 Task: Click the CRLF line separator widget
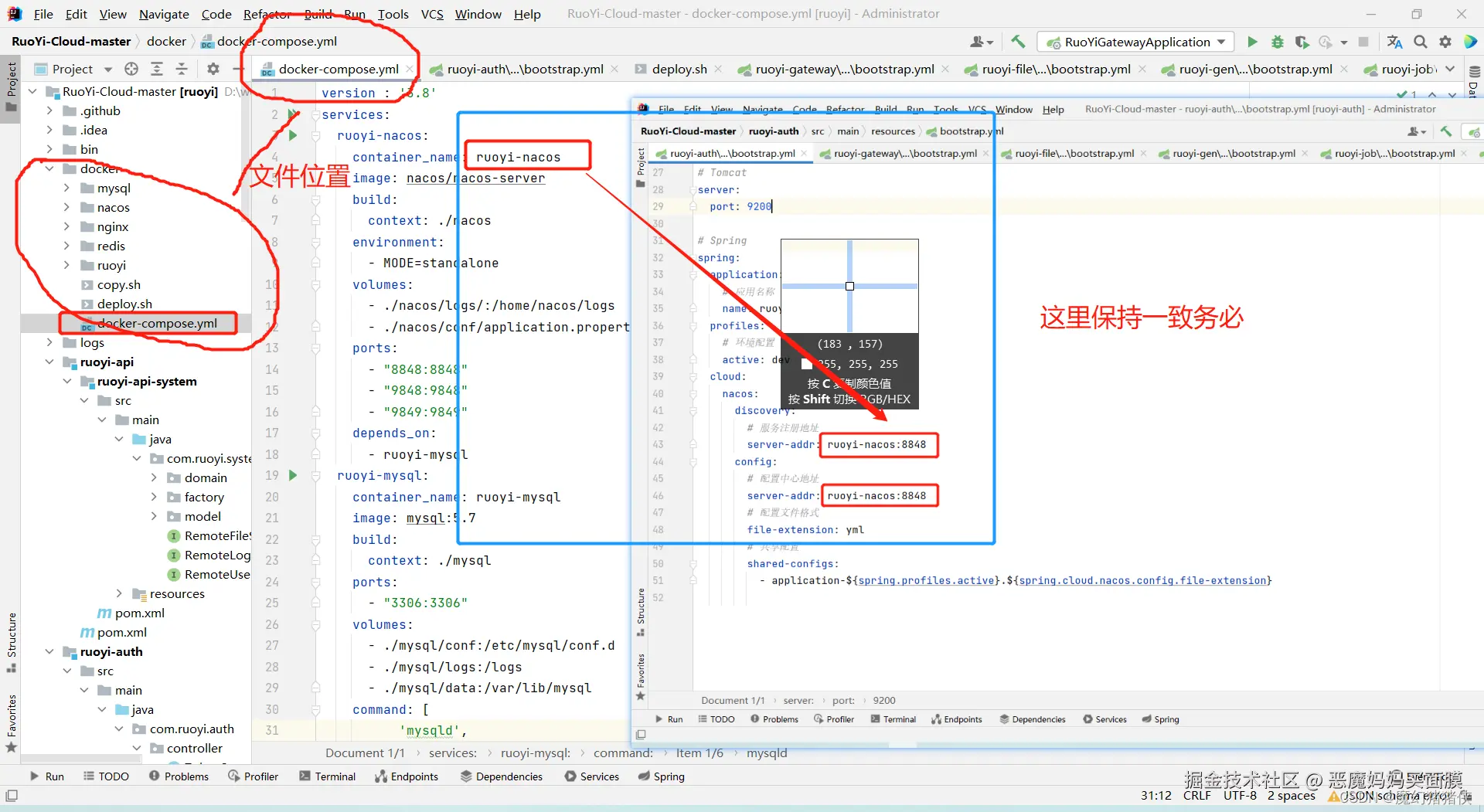1197,795
